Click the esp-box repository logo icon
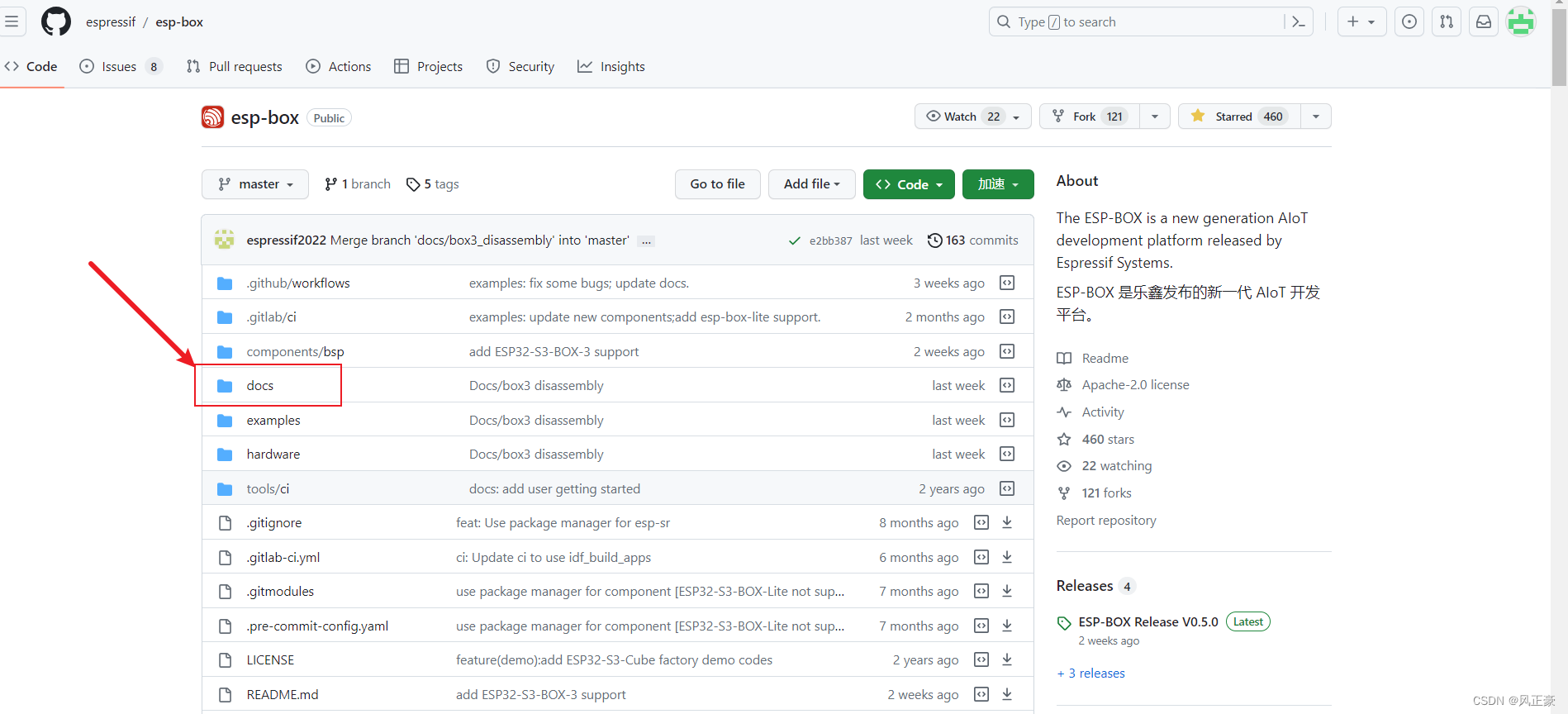This screenshot has width=1568, height=714. point(212,117)
